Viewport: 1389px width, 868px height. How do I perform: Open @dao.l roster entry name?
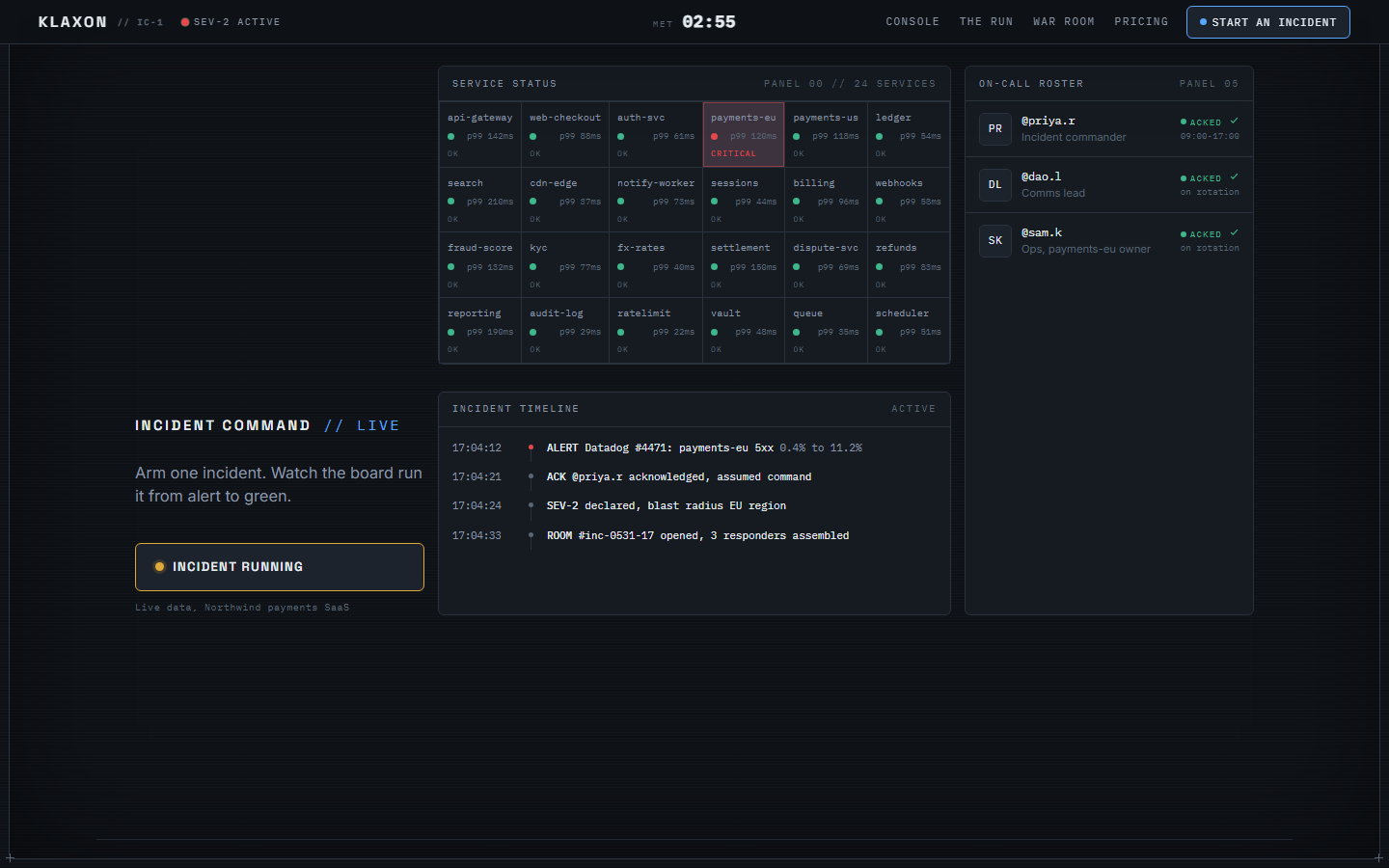point(1042,176)
